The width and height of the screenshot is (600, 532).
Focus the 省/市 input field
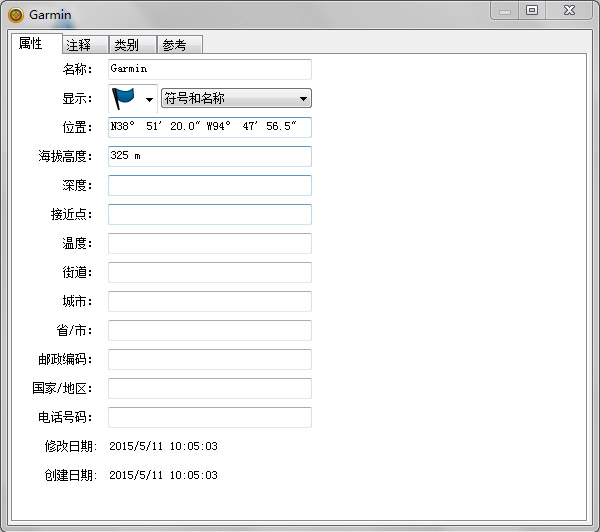pyautogui.click(x=209, y=330)
